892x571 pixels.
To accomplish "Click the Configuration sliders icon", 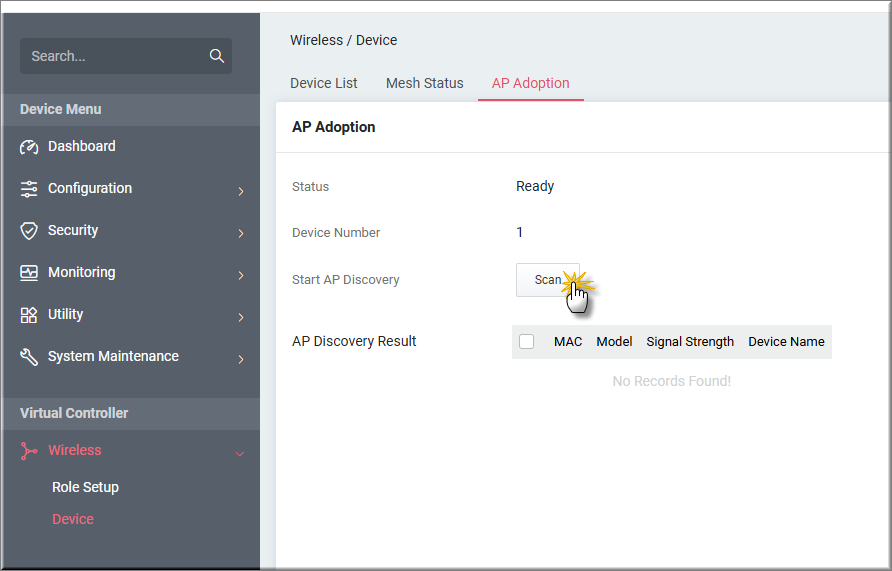I will pyautogui.click(x=29, y=189).
